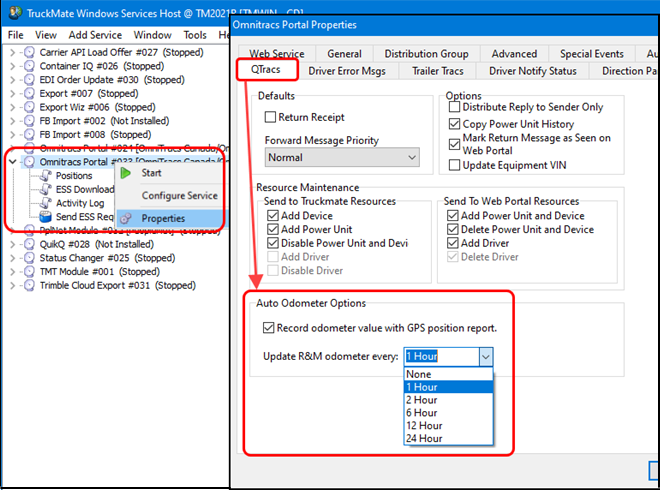Click the Carrier API Load Offer service icon

(x=29, y=52)
